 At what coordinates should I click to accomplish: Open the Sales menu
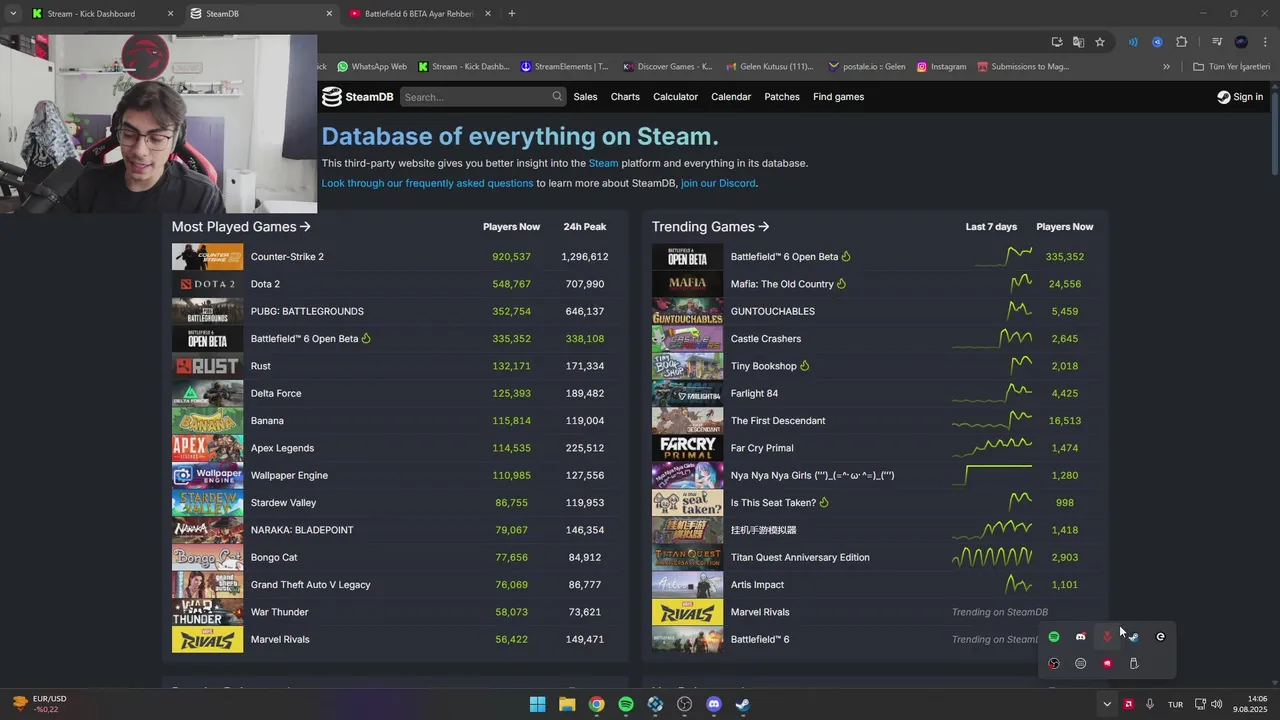pos(585,97)
